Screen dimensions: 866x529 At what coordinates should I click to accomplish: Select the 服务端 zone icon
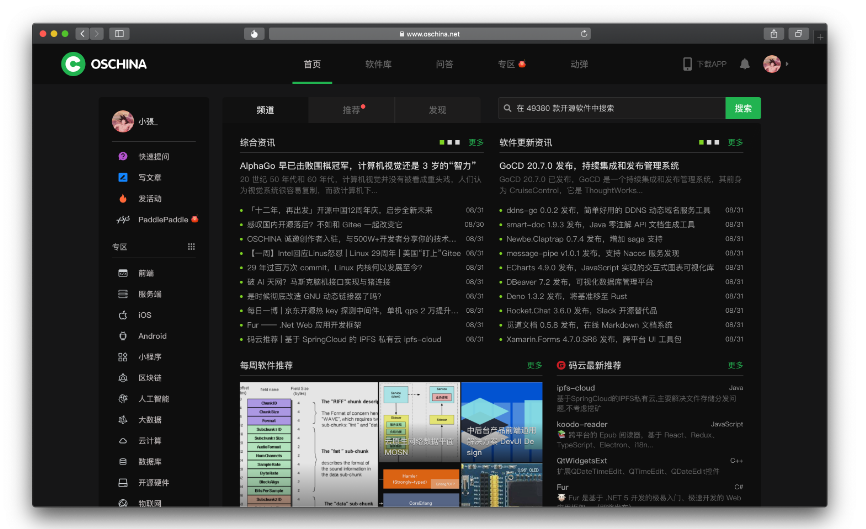tap(123, 294)
